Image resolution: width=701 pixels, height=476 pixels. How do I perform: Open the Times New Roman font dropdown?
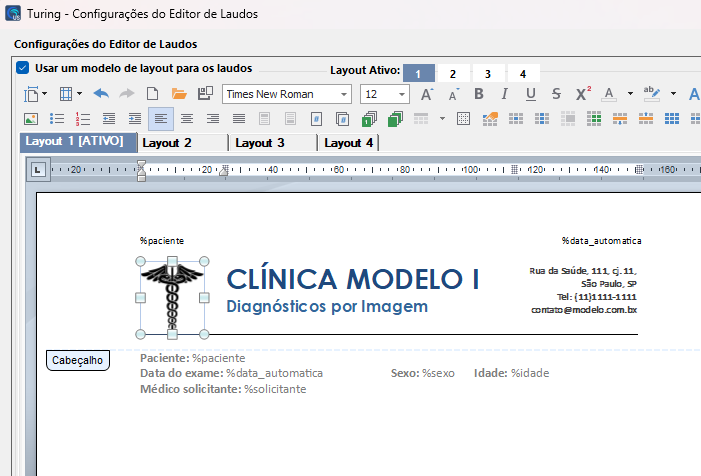coord(344,94)
